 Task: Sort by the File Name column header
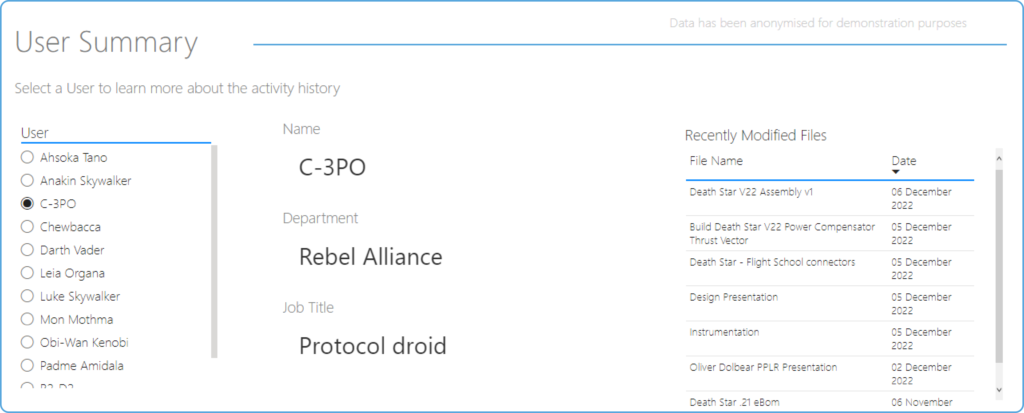tap(716, 161)
